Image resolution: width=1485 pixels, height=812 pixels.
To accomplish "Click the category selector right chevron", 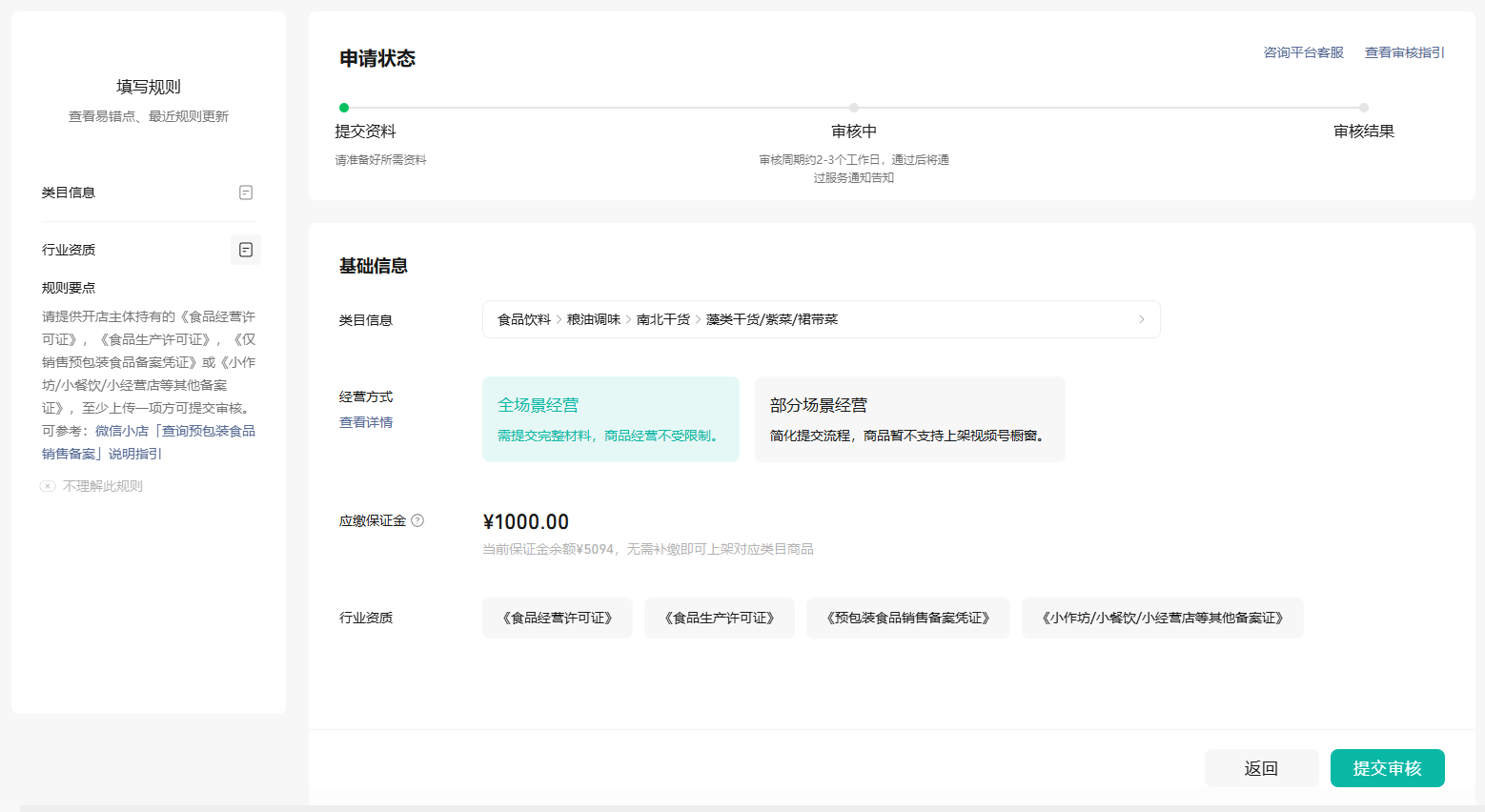I will [1141, 319].
